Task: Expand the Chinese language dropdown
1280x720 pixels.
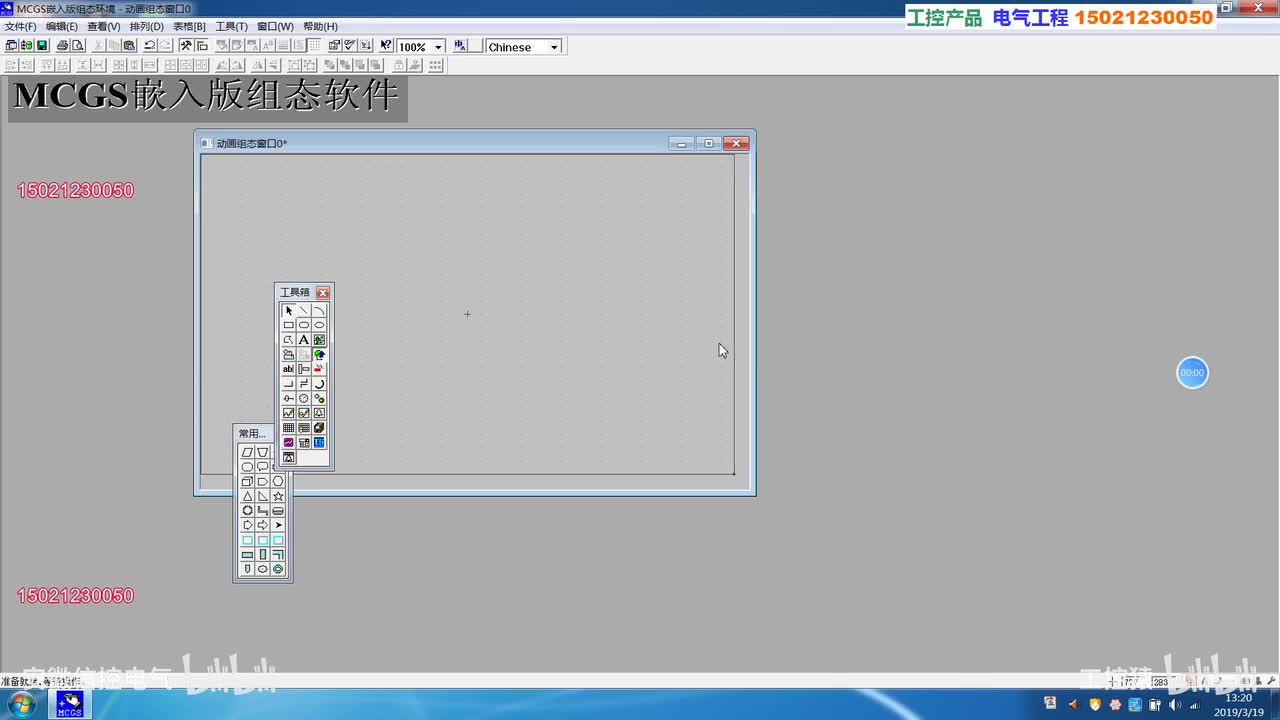Action: [554, 47]
